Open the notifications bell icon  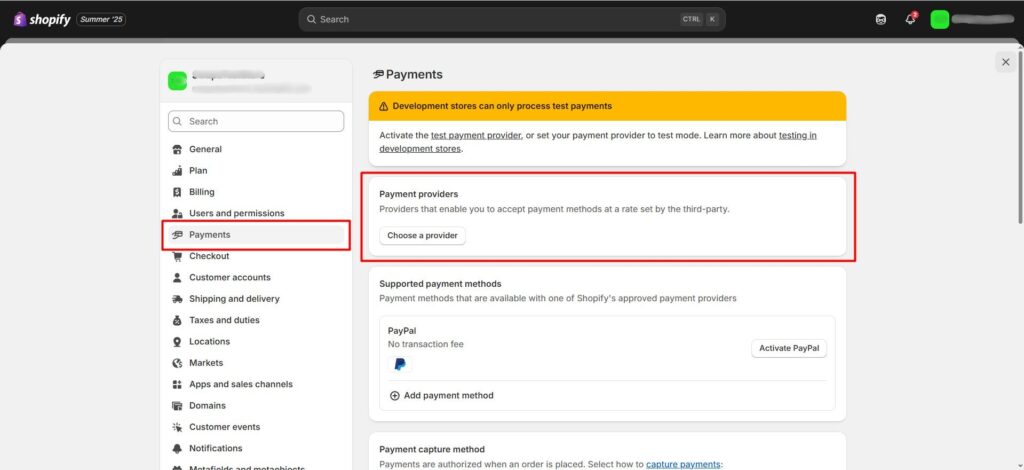pos(910,19)
